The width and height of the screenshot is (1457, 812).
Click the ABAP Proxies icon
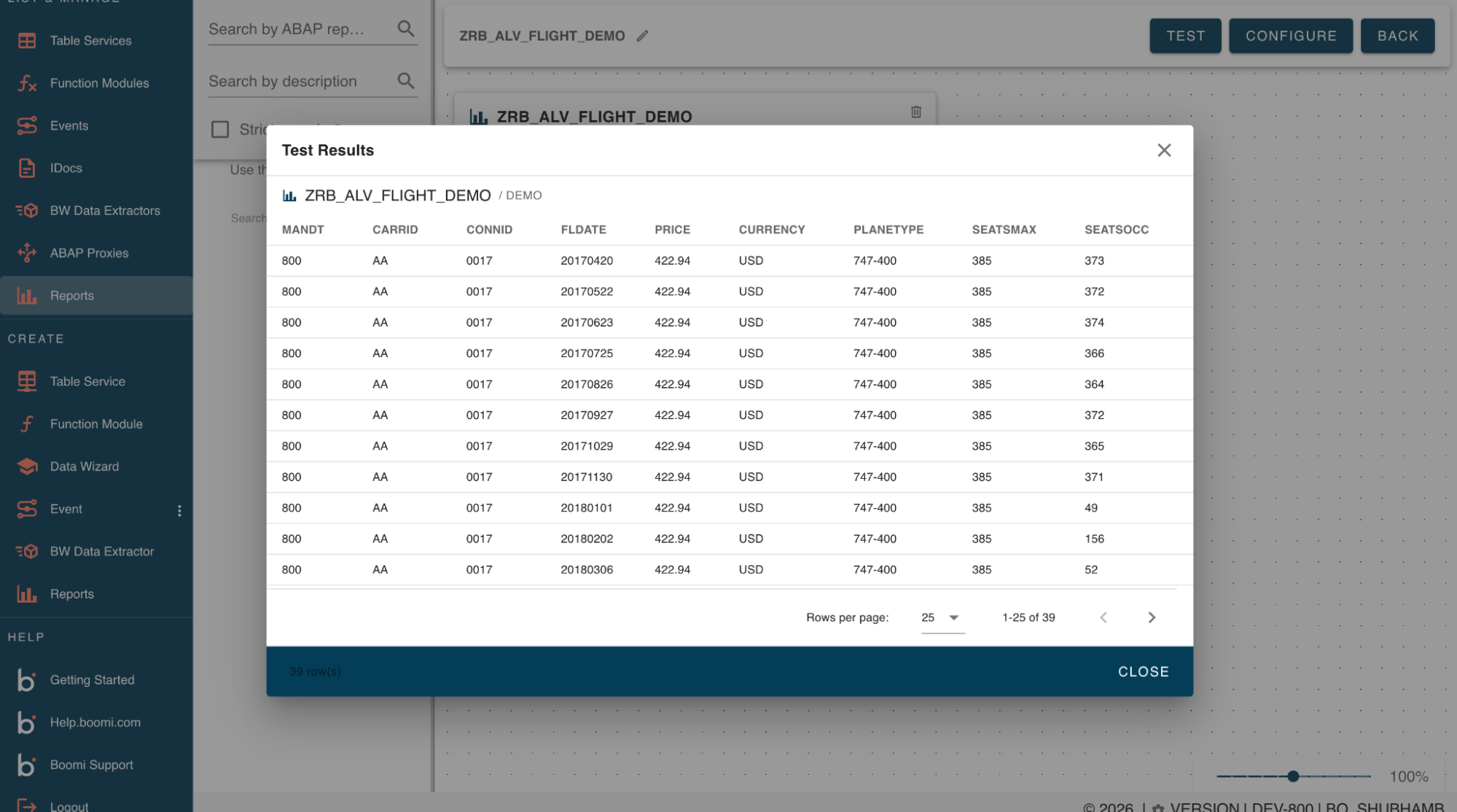point(27,253)
